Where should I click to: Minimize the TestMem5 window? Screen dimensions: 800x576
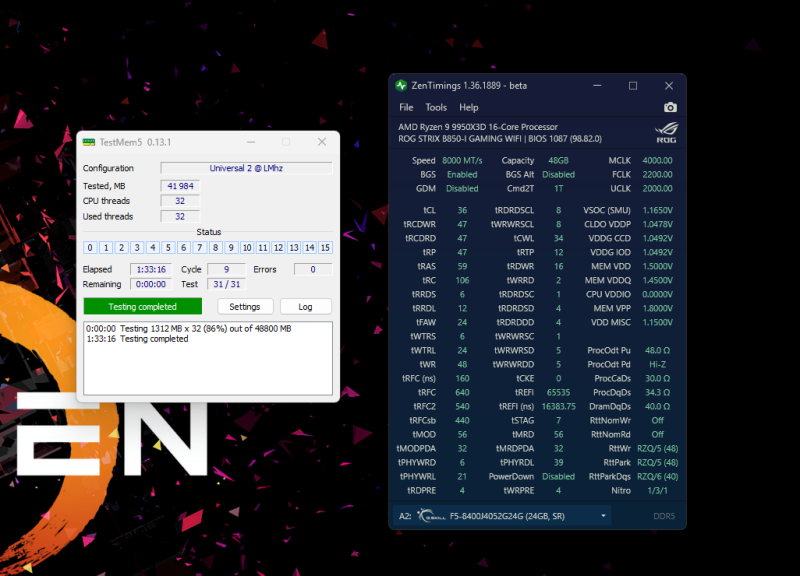[251, 142]
